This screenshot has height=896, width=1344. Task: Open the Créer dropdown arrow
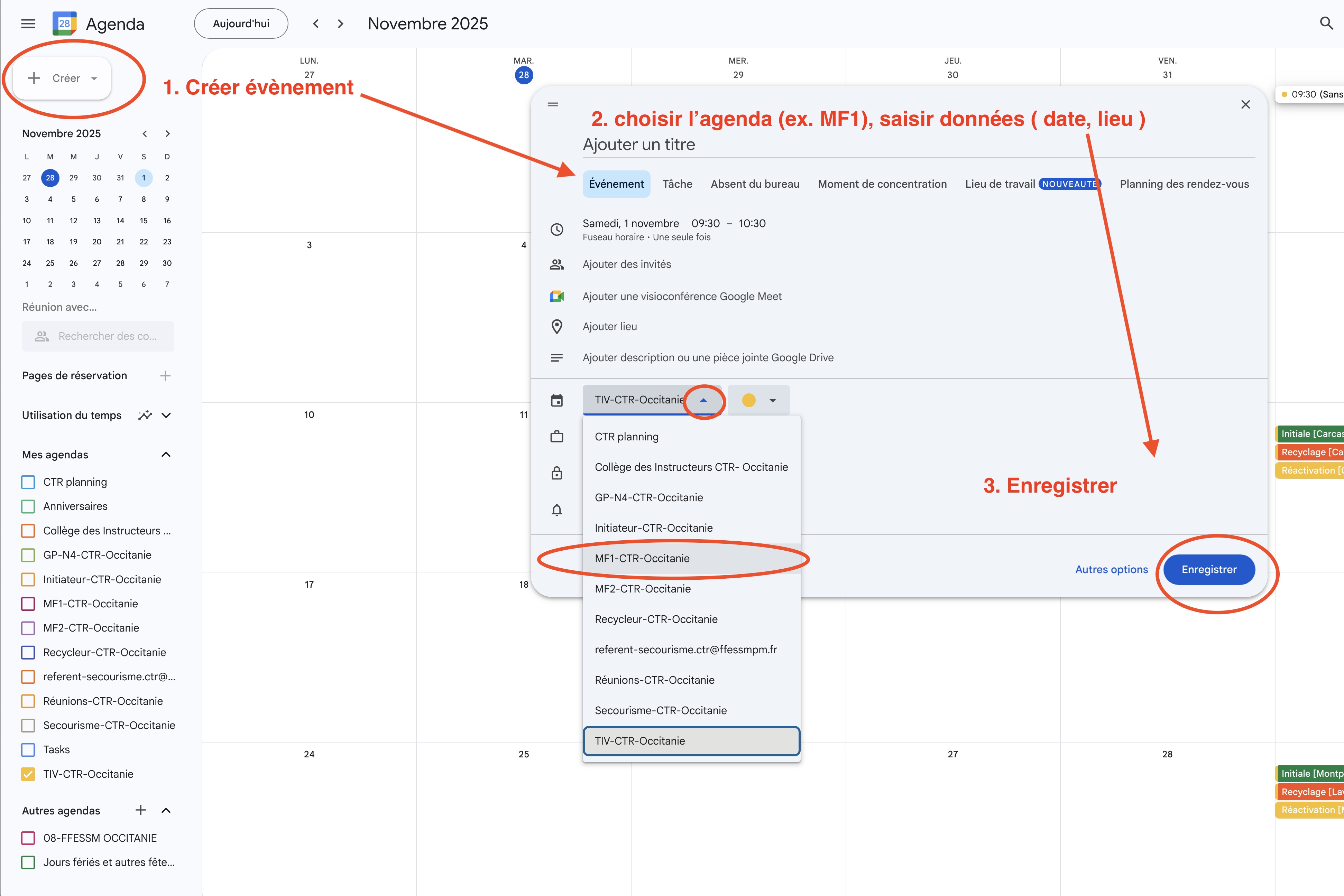click(94, 78)
